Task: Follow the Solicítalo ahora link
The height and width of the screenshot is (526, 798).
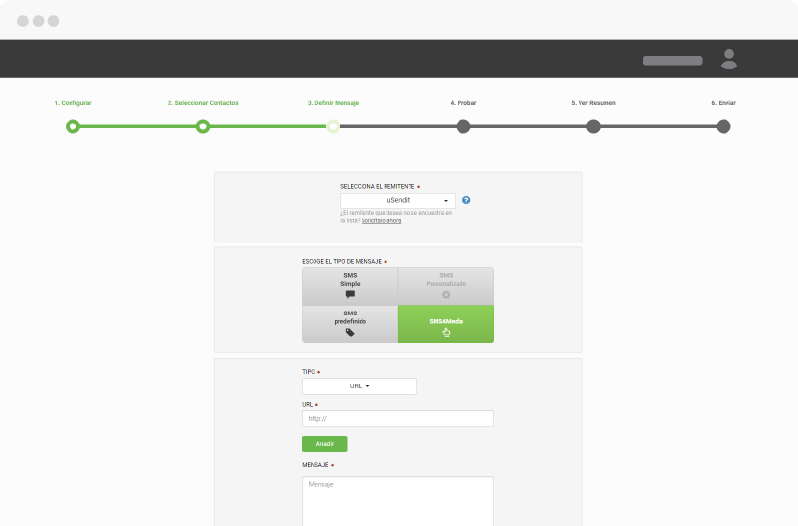Action: click(381, 221)
